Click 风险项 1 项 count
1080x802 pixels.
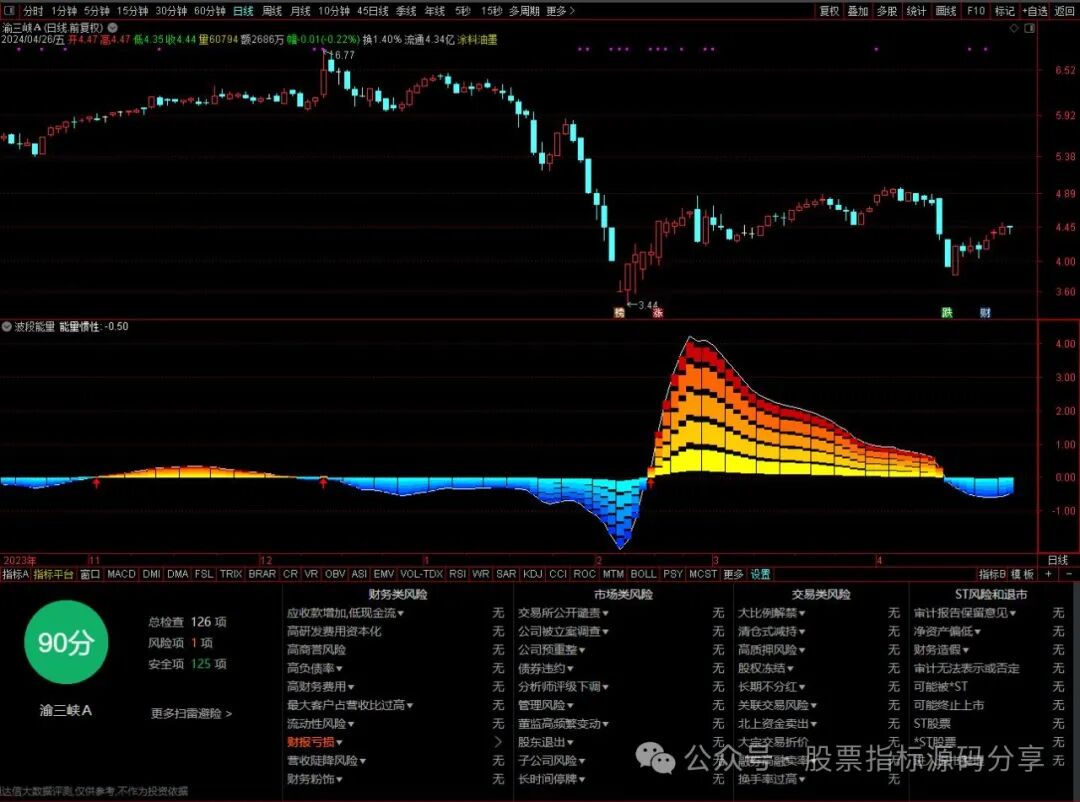click(180, 643)
